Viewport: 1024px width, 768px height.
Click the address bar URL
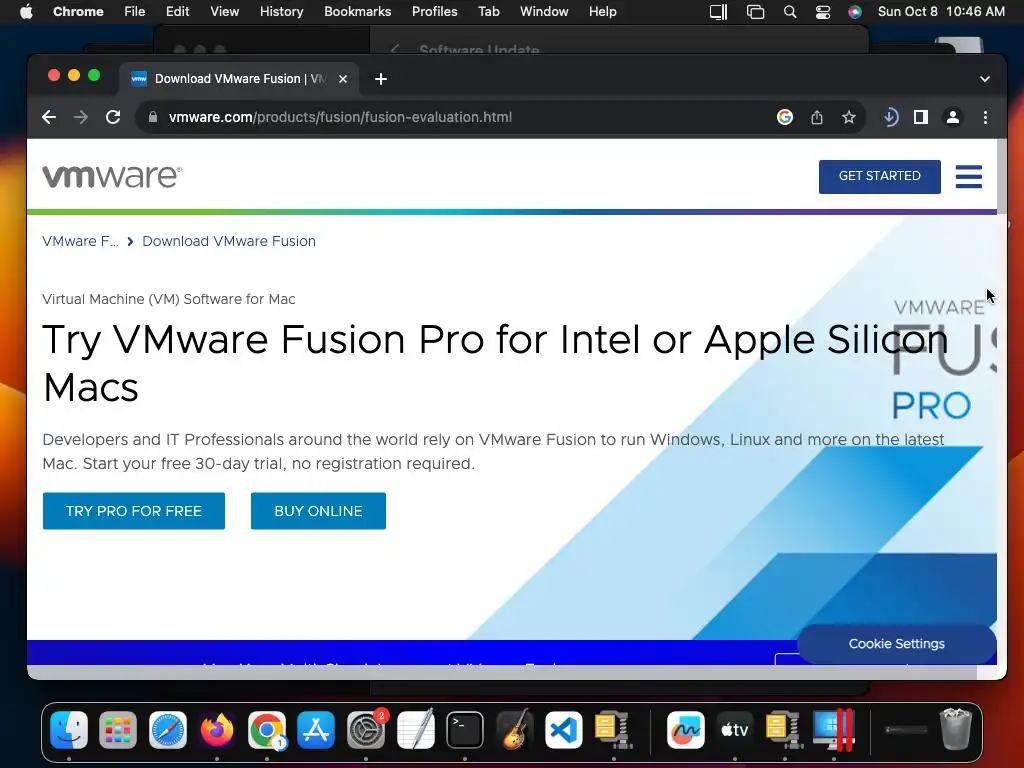coord(340,118)
